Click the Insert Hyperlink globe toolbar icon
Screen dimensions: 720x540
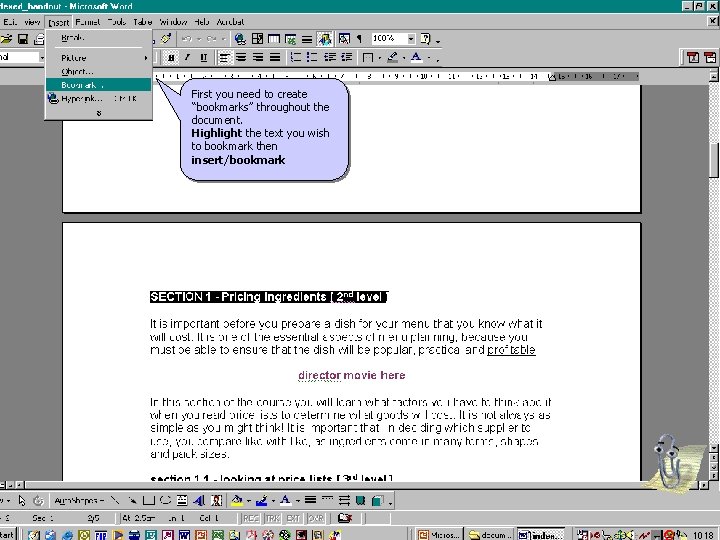(240, 39)
